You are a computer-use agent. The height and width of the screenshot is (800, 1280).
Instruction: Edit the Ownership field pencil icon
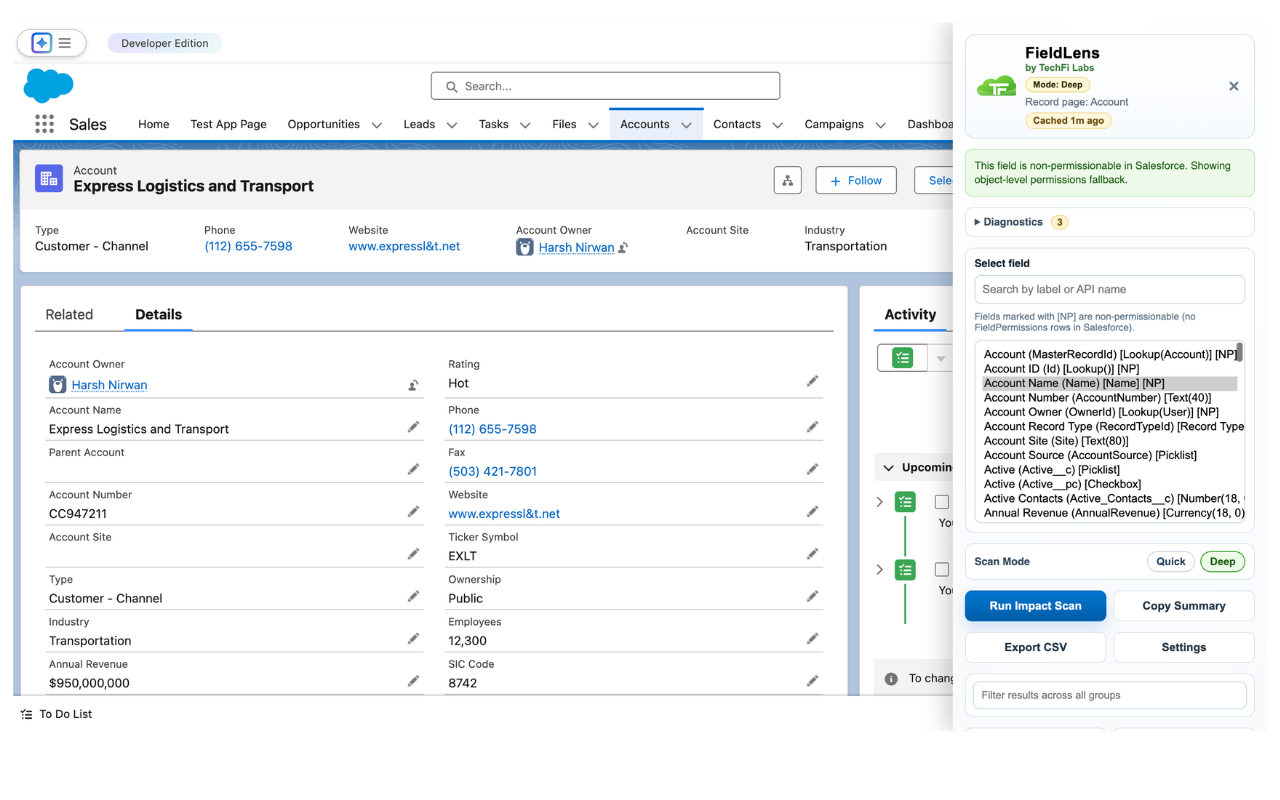point(813,596)
